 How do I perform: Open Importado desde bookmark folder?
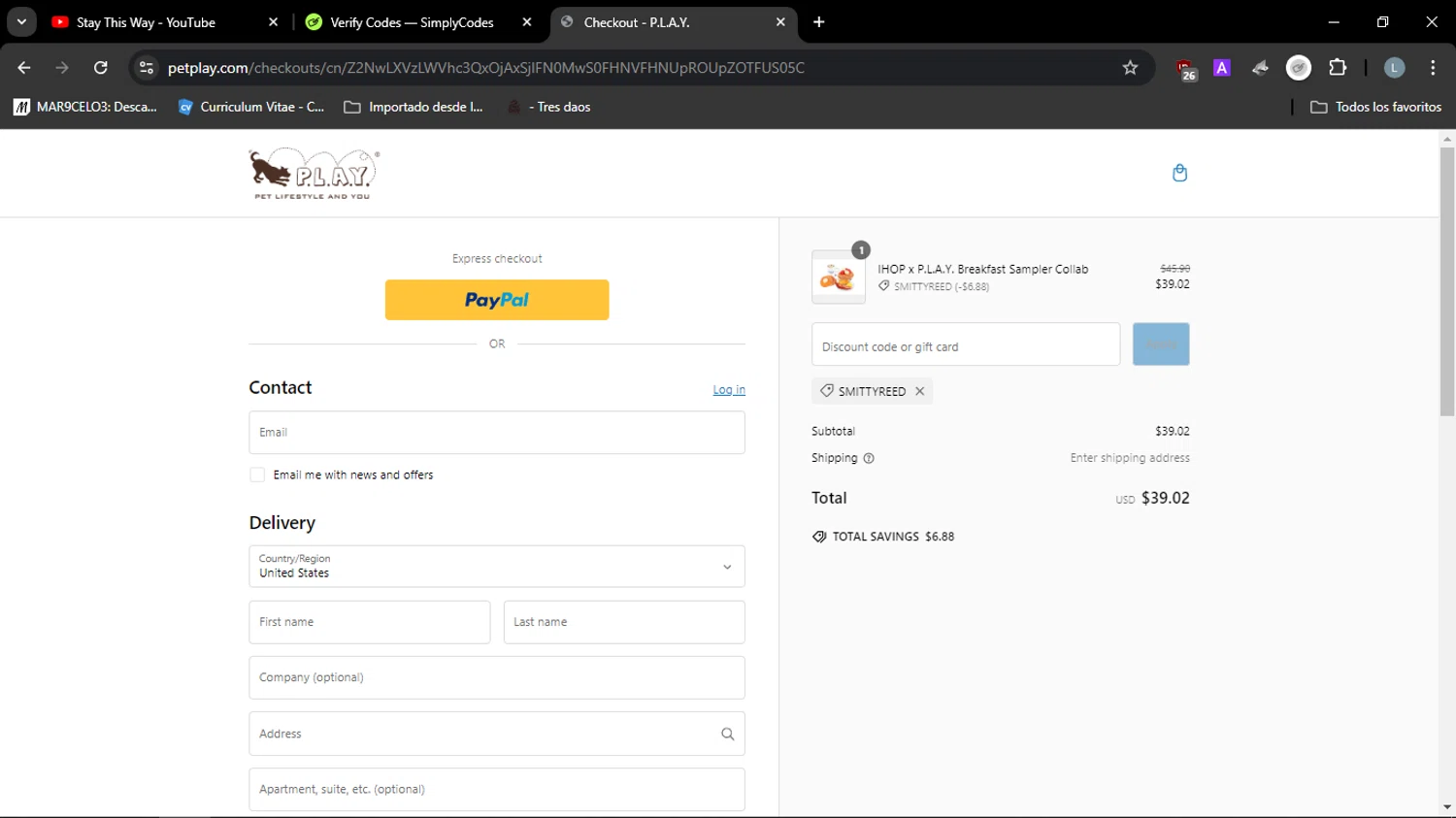[414, 107]
